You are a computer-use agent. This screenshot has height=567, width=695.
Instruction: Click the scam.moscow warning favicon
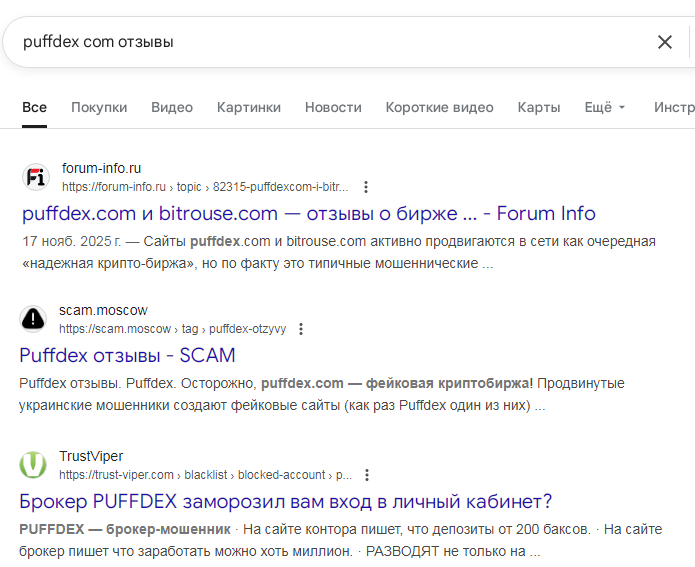click(x=33, y=319)
